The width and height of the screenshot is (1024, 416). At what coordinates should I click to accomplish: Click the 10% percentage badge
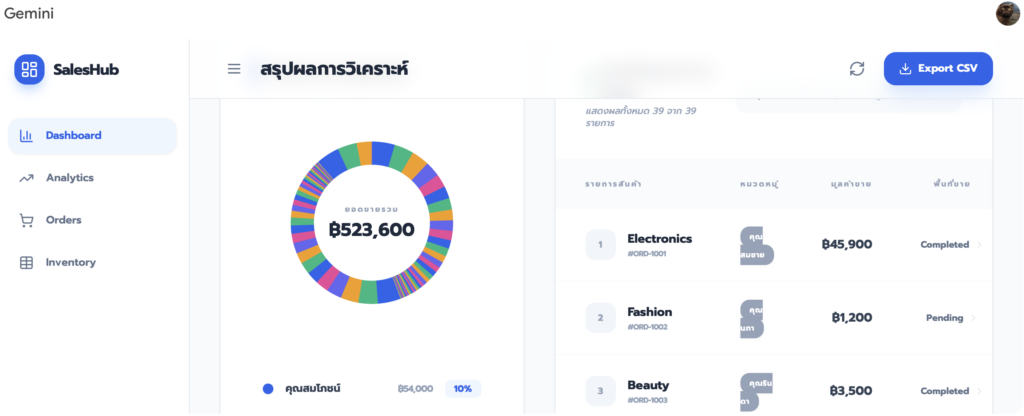[x=463, y=389]
